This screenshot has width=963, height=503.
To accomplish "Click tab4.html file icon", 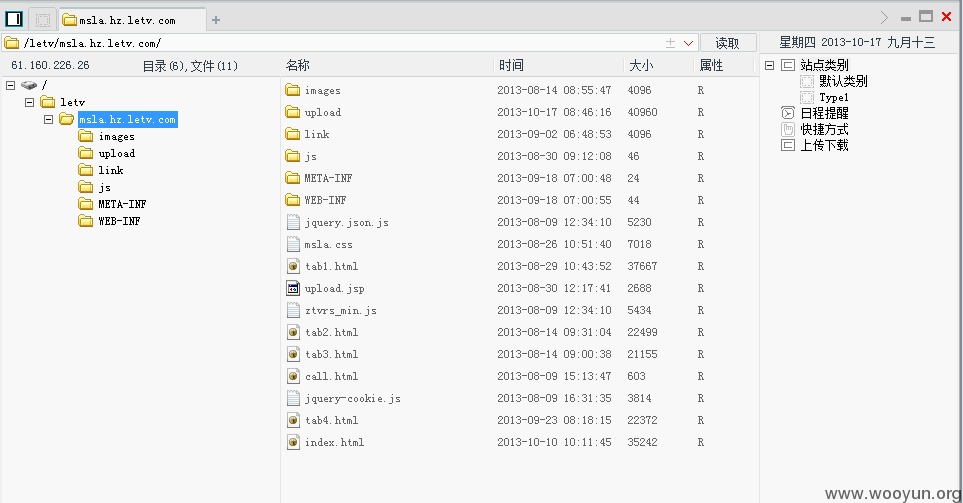I will click(x=294, y=420).
